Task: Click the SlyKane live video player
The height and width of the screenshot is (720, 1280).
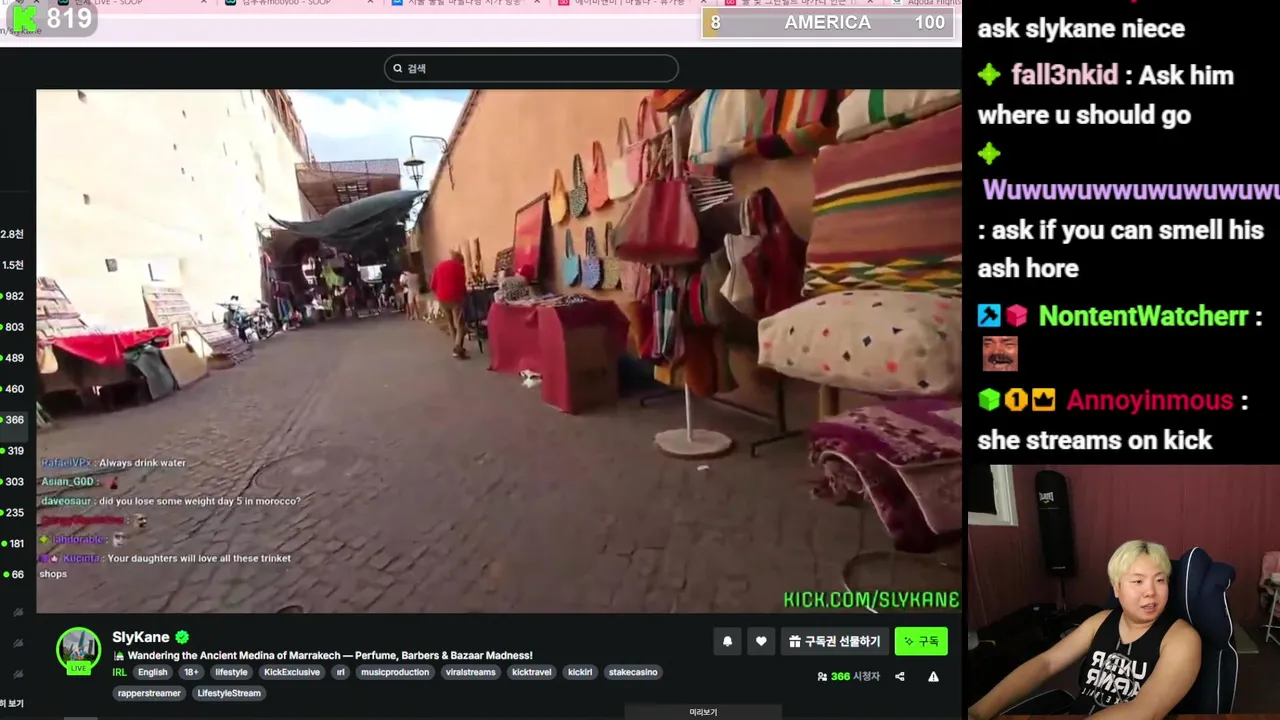Action: pyautogui.click(x=498, y=351)
